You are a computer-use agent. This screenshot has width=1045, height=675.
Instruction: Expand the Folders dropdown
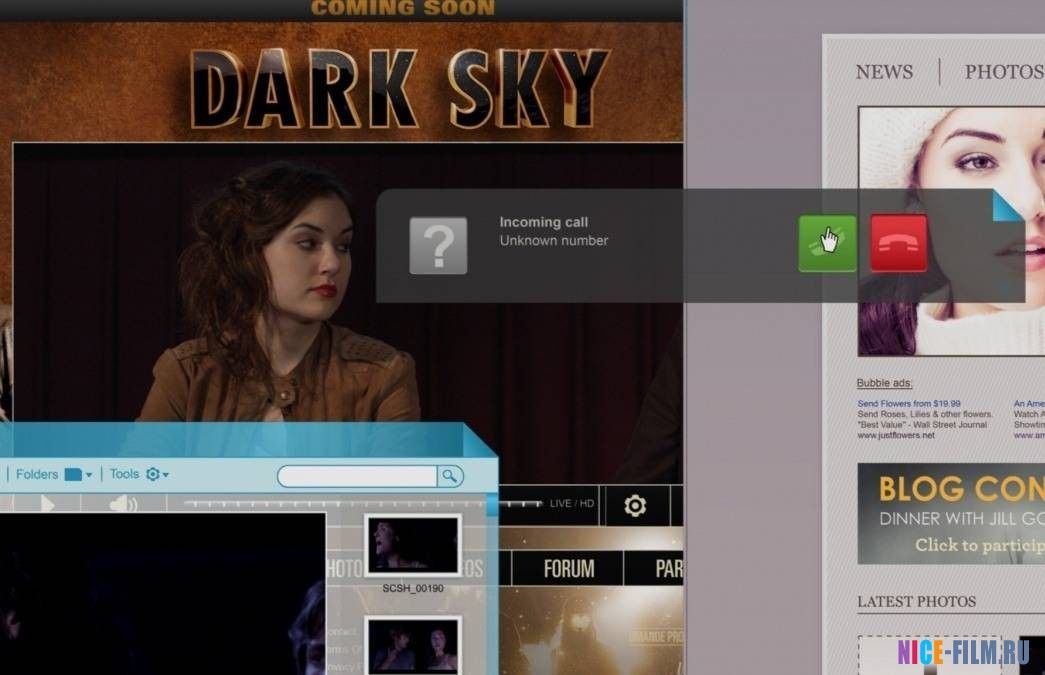[77, 475]
